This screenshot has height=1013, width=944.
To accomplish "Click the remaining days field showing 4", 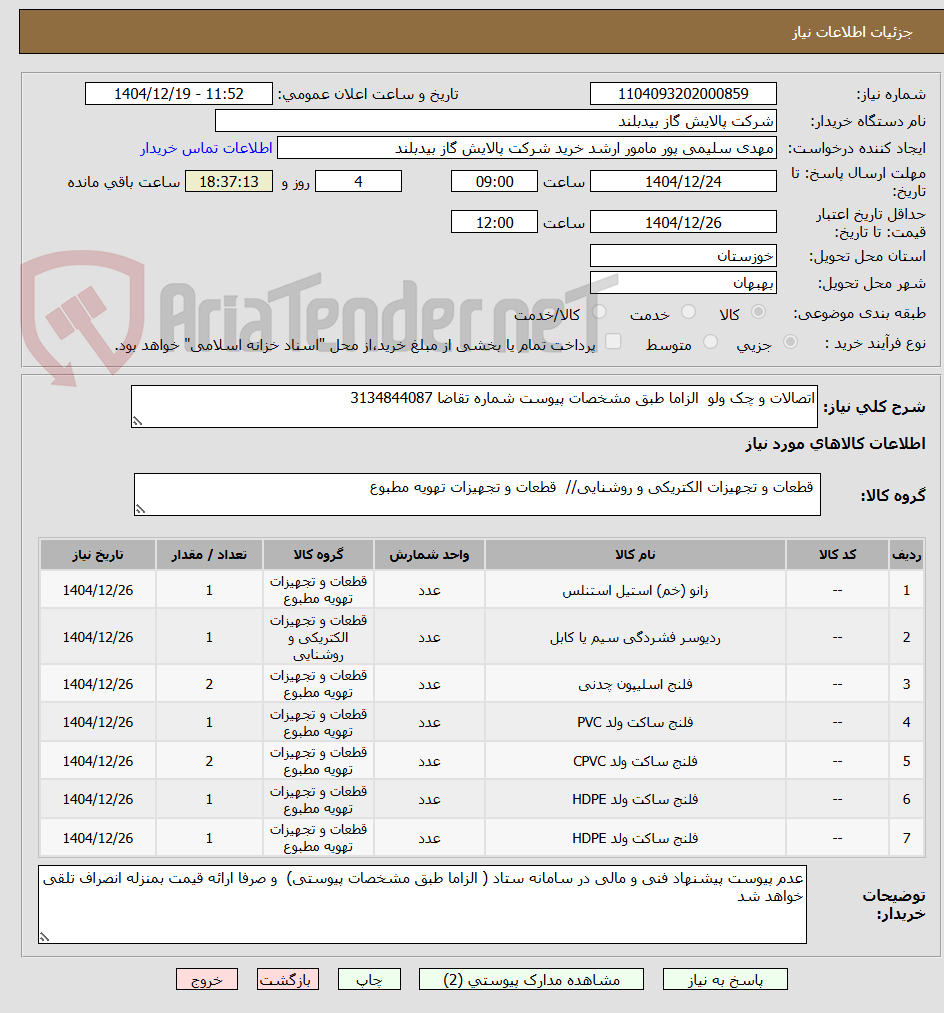I will coord(358,182).
